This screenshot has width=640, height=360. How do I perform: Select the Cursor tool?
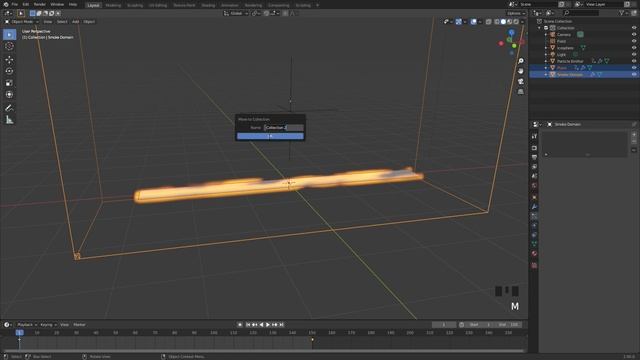click(9, 46)
